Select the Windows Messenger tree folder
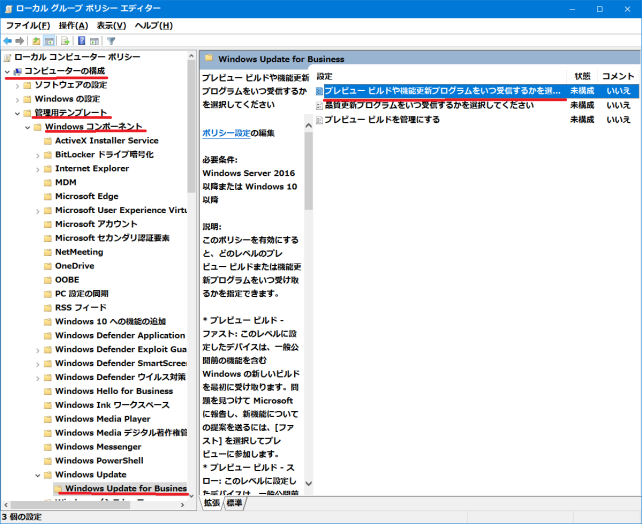Image resolution: width=642 pixels, height=524 pixels. point(98,447)
